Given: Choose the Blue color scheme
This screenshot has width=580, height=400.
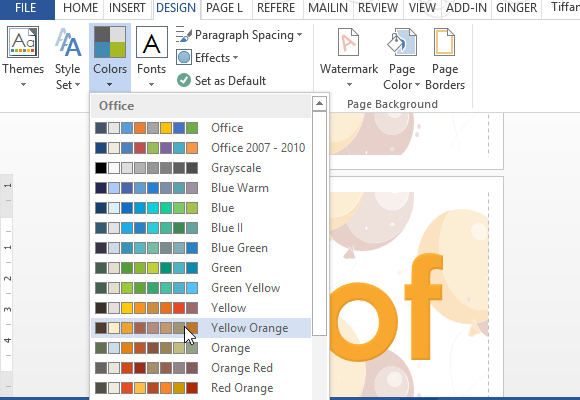Looking at the screenshot, I should click(x=201, y=208).
